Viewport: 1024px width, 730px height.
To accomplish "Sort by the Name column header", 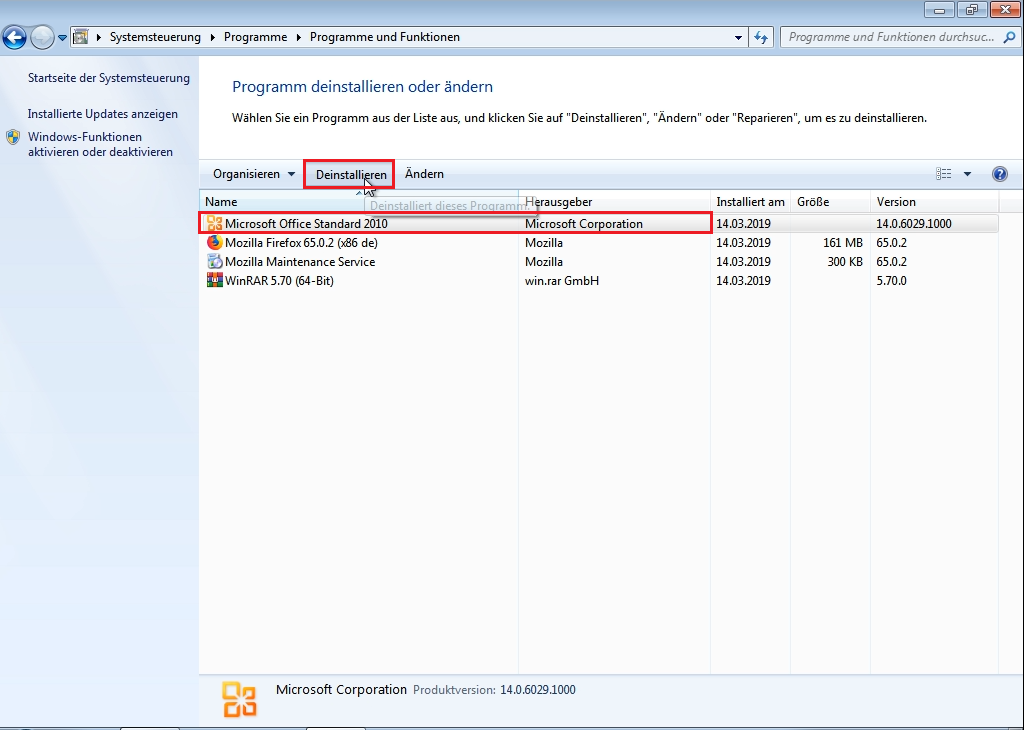I will point(359,202).
